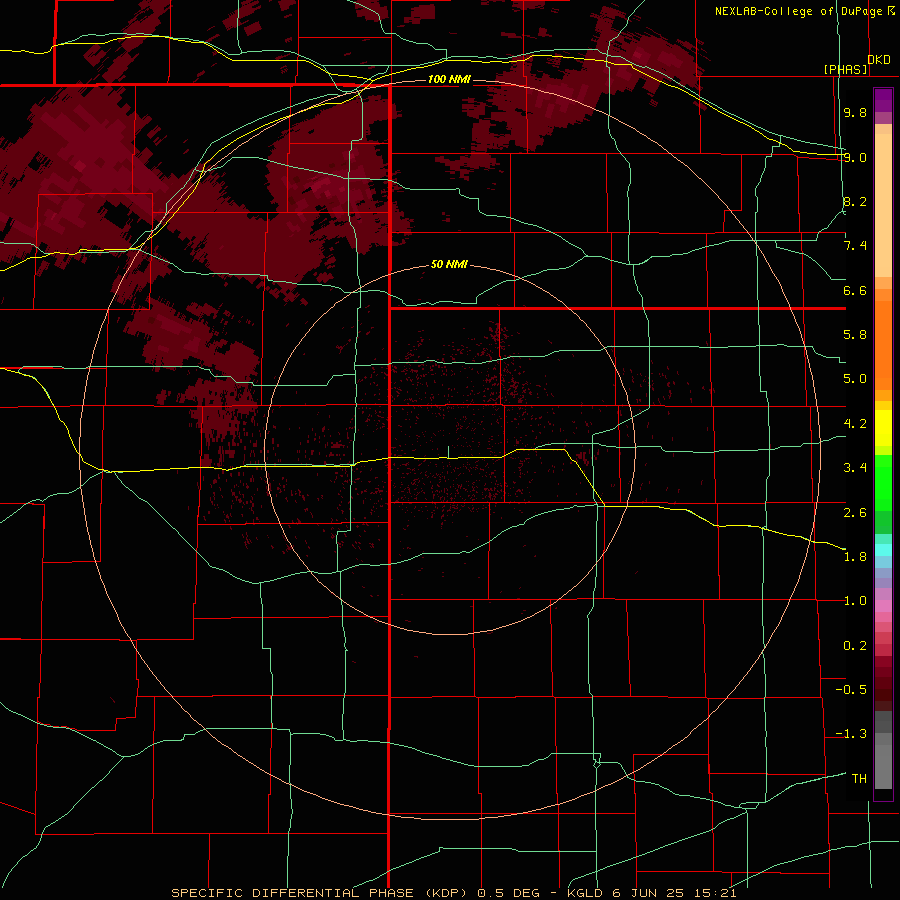Select the 9.0 value on the color scale

click(x=855, y=157)
